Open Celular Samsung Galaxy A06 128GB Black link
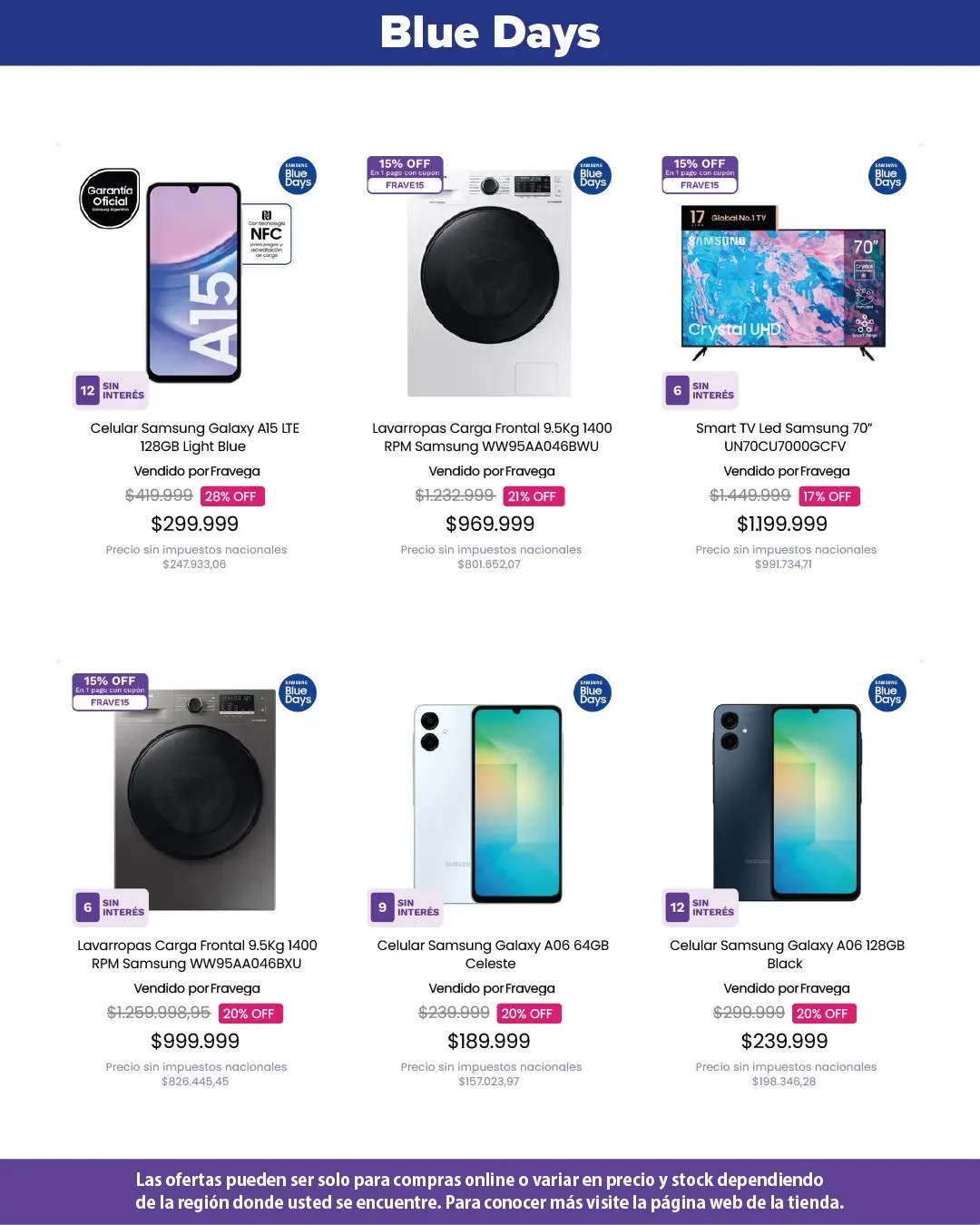This screenshot has width=980, height=1225. click(786, 955)
